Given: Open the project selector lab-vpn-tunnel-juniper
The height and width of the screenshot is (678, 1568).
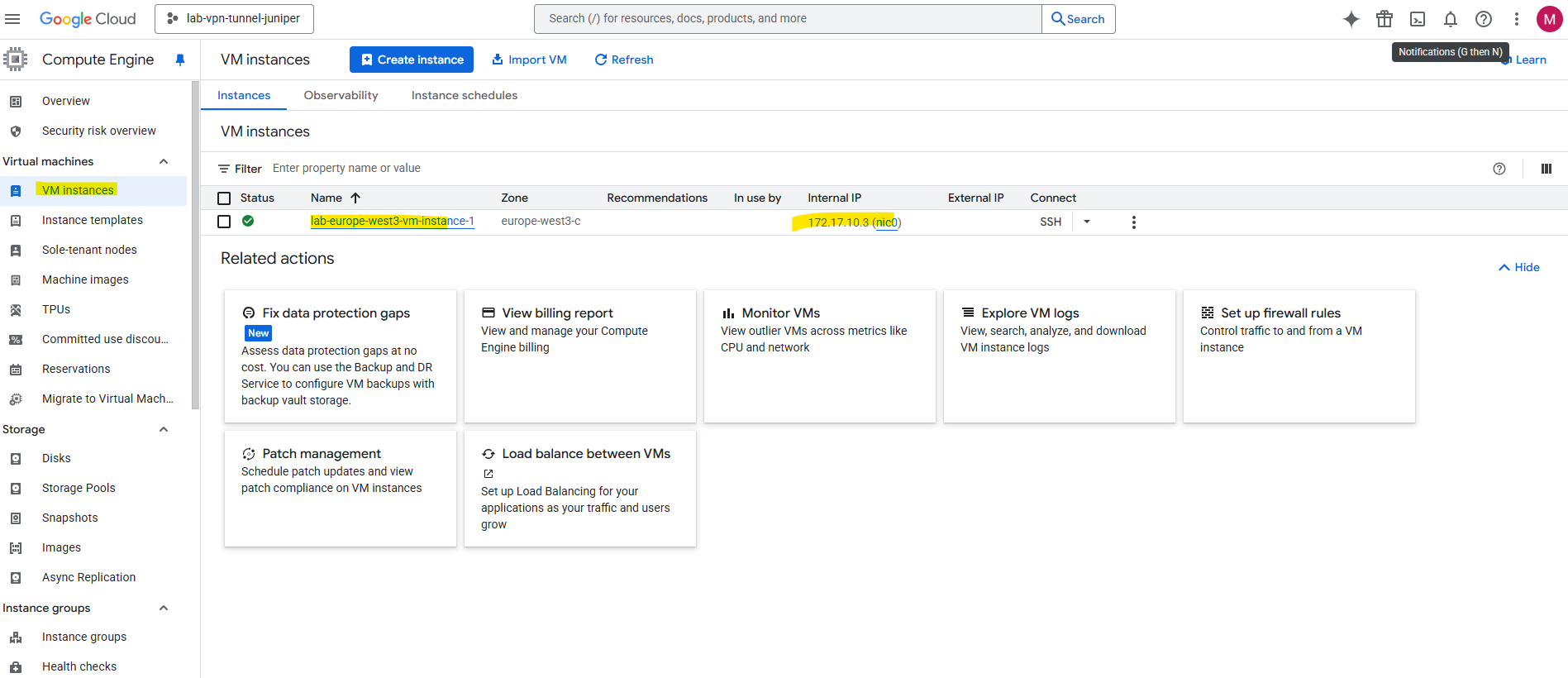Looking at the screenshot, I should tap(234, 18).
